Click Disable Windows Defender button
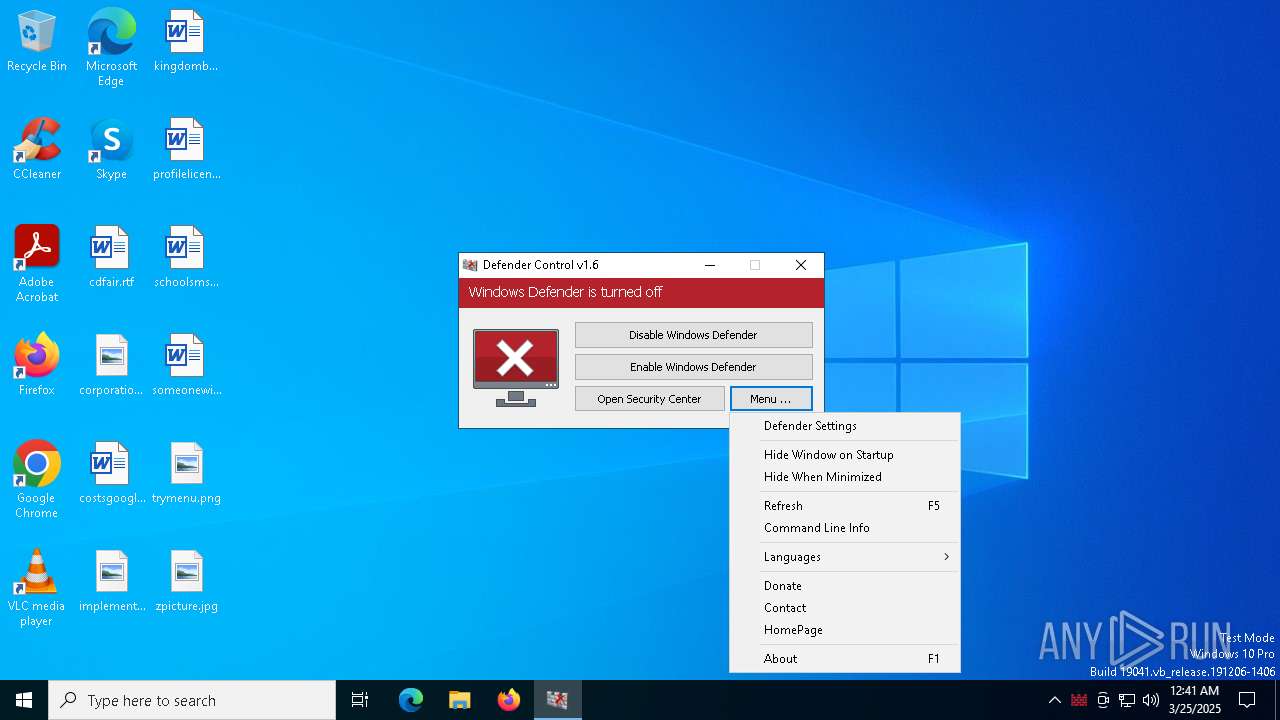The width and height of the screenshot is (1280, 720). (693, 335)
